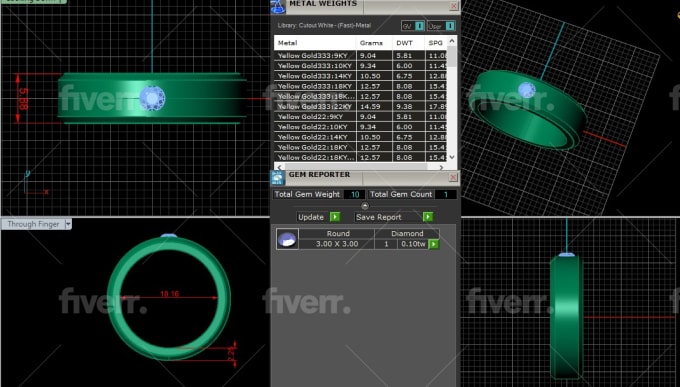The width and height of the screenshot is (680, 387).
Task: Click Round shape cell in Gem Reporter
Action: tap(337, 233)
